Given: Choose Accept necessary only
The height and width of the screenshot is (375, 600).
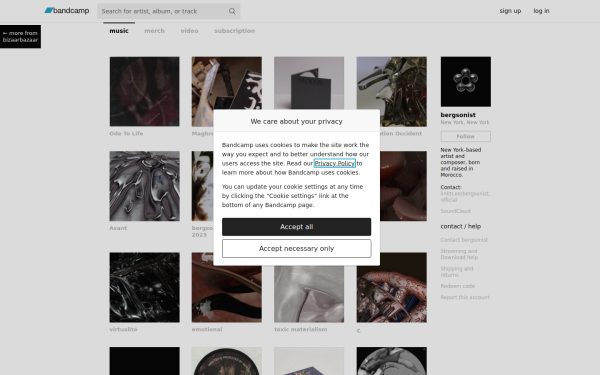Looking at the screenshot, I should [297, 248].
